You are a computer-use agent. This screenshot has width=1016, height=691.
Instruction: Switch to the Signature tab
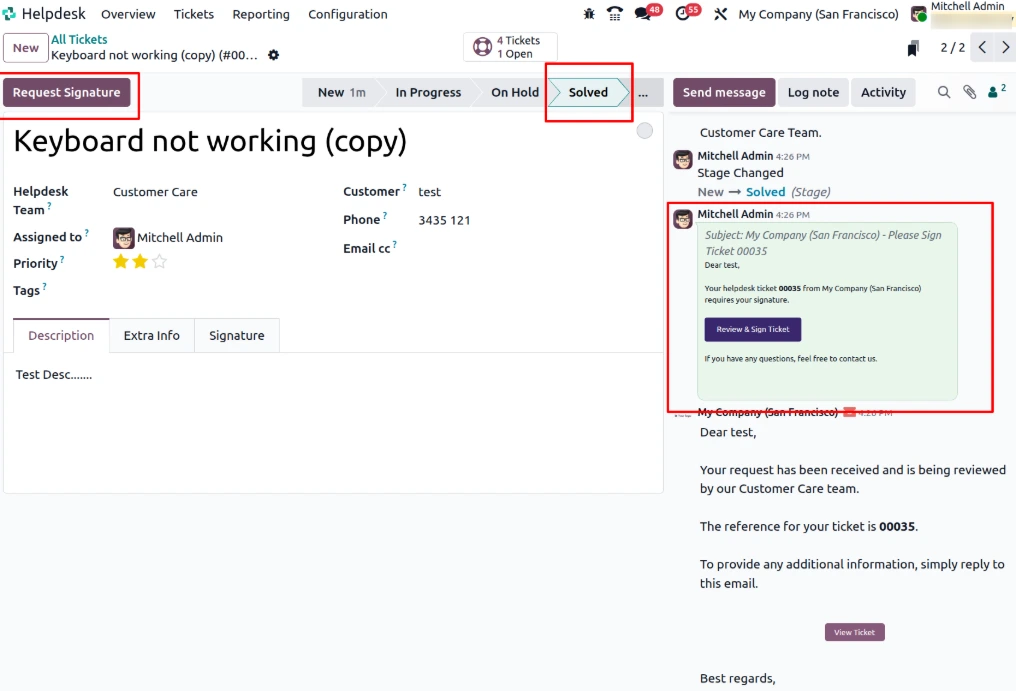point(237,336)
